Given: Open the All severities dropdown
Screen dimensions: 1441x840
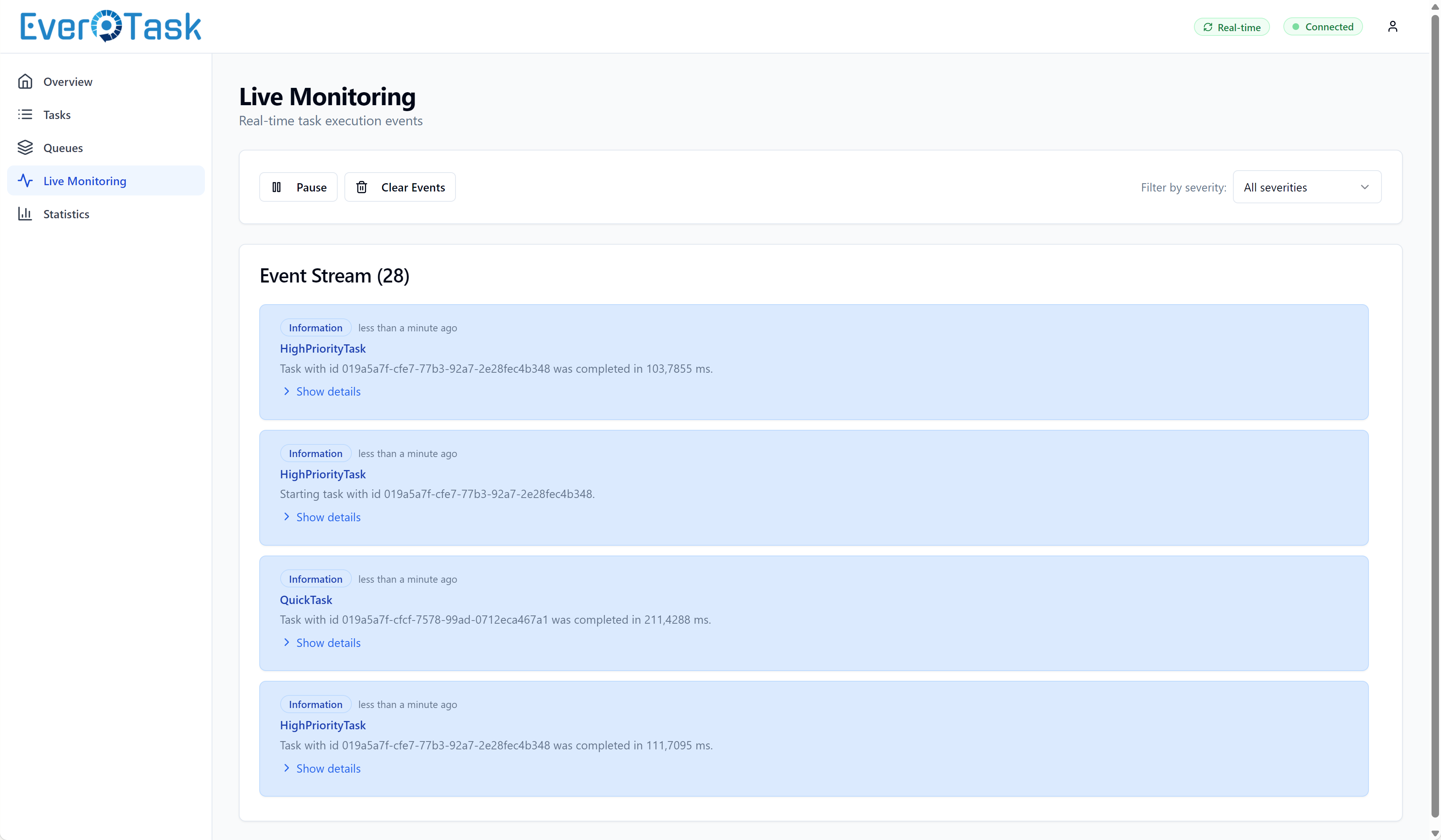Looking at the screenshot, I should coord(1307,188).
